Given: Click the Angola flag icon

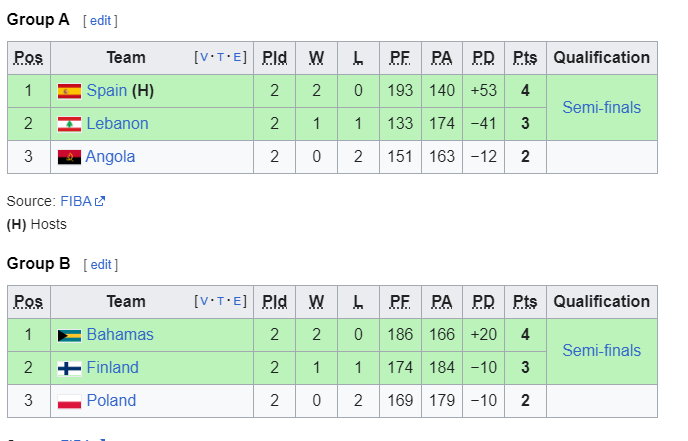Looking at the screenshot, I should click(69, 157).
